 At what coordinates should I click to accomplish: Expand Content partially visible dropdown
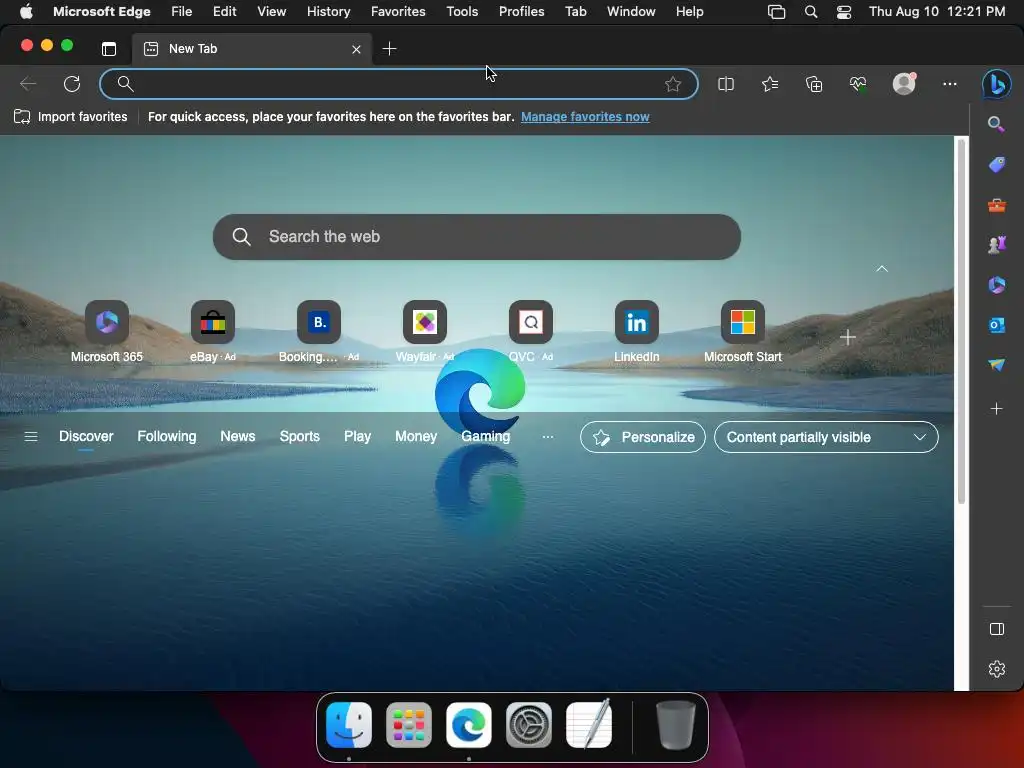[x=826, y=437]
